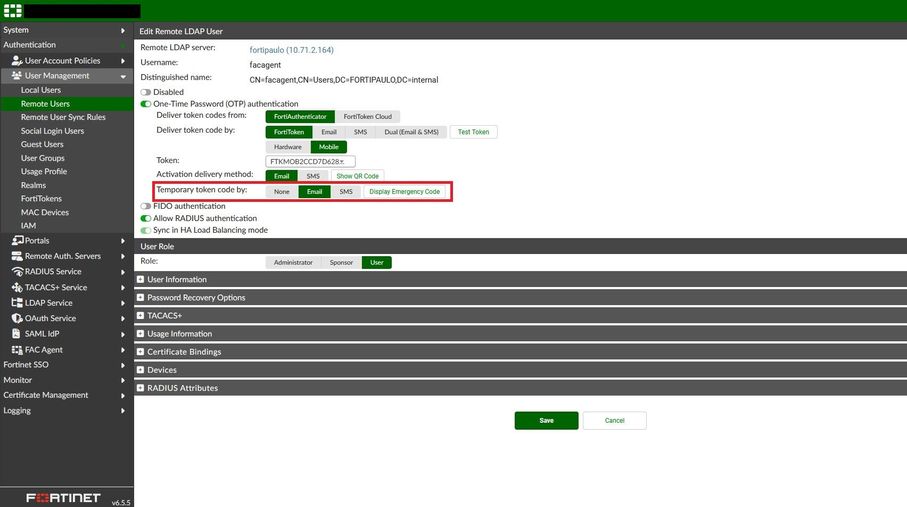Image resolution: width=907 pixels, height=507 pixels.
Task: Set temporary token code by Email
Action: click(315, 192)
